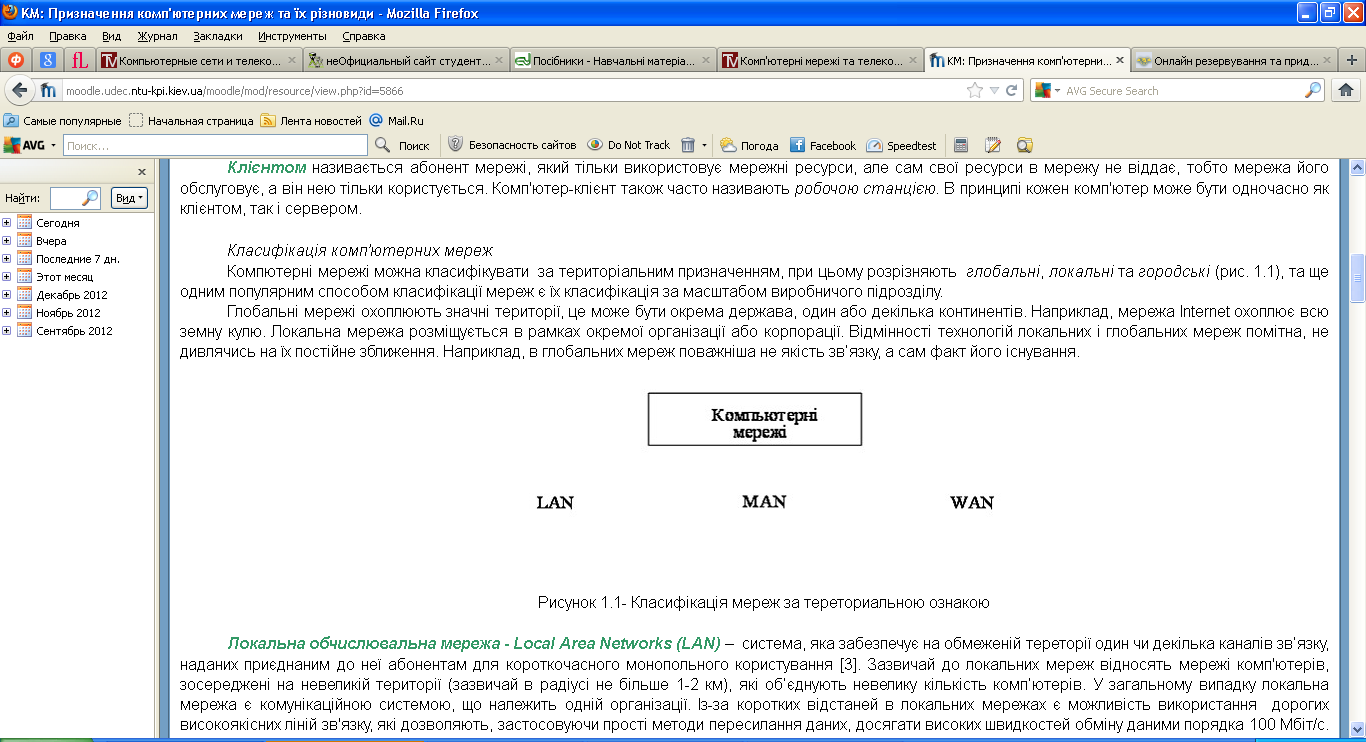This screenshot has width=1366, height=742.
Task: Switch to Онлайн резервування та прид tab
Action: point(1234,60)
